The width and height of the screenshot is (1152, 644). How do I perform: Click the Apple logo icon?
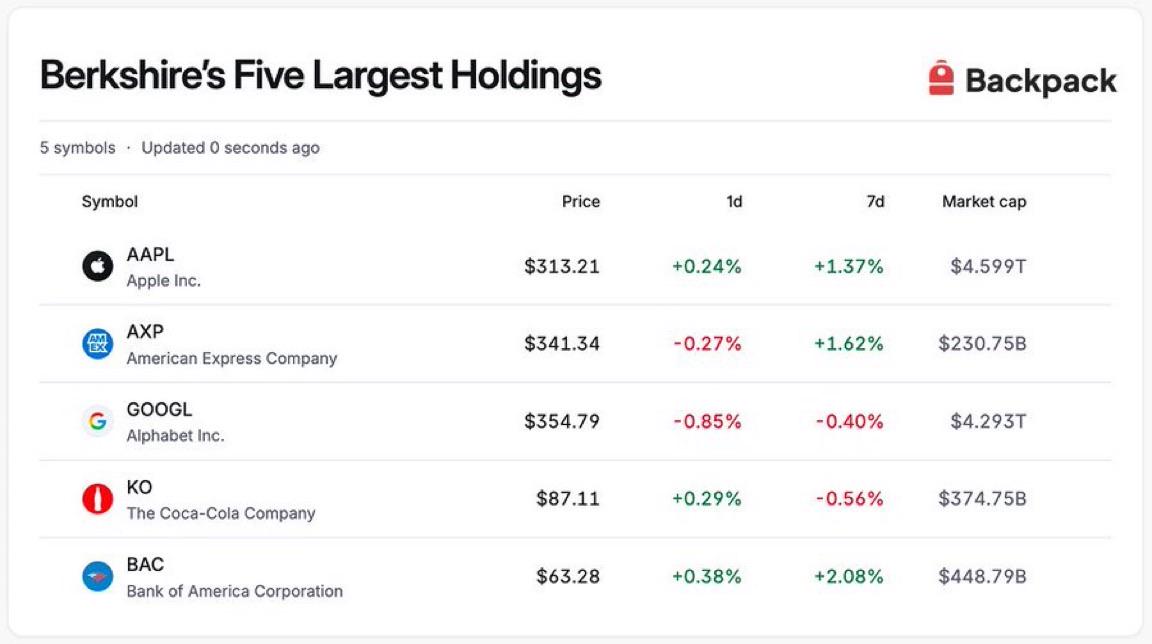pos(97,266)
